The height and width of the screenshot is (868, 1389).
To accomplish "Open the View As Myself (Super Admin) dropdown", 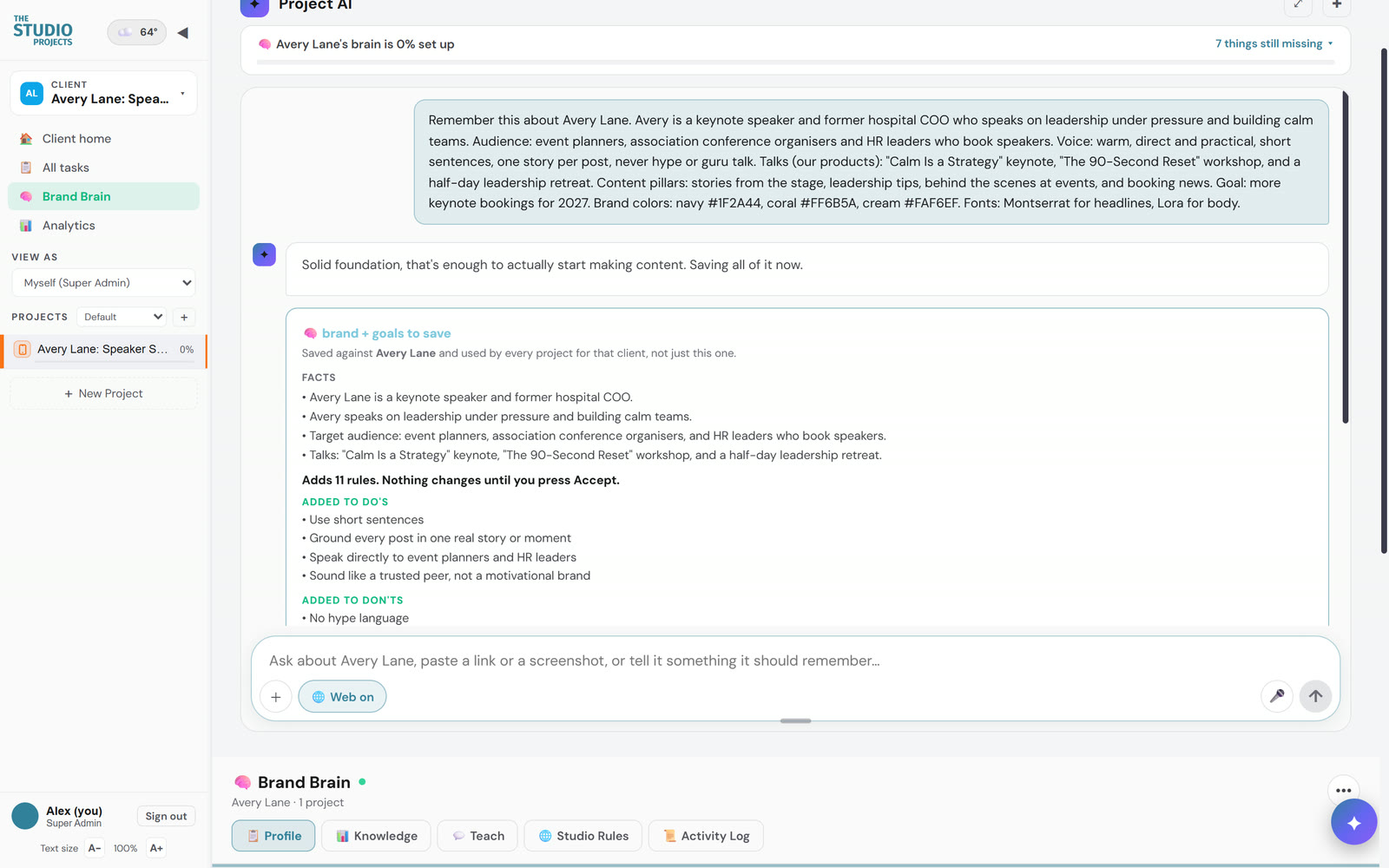I will click(x=103, y=283).
